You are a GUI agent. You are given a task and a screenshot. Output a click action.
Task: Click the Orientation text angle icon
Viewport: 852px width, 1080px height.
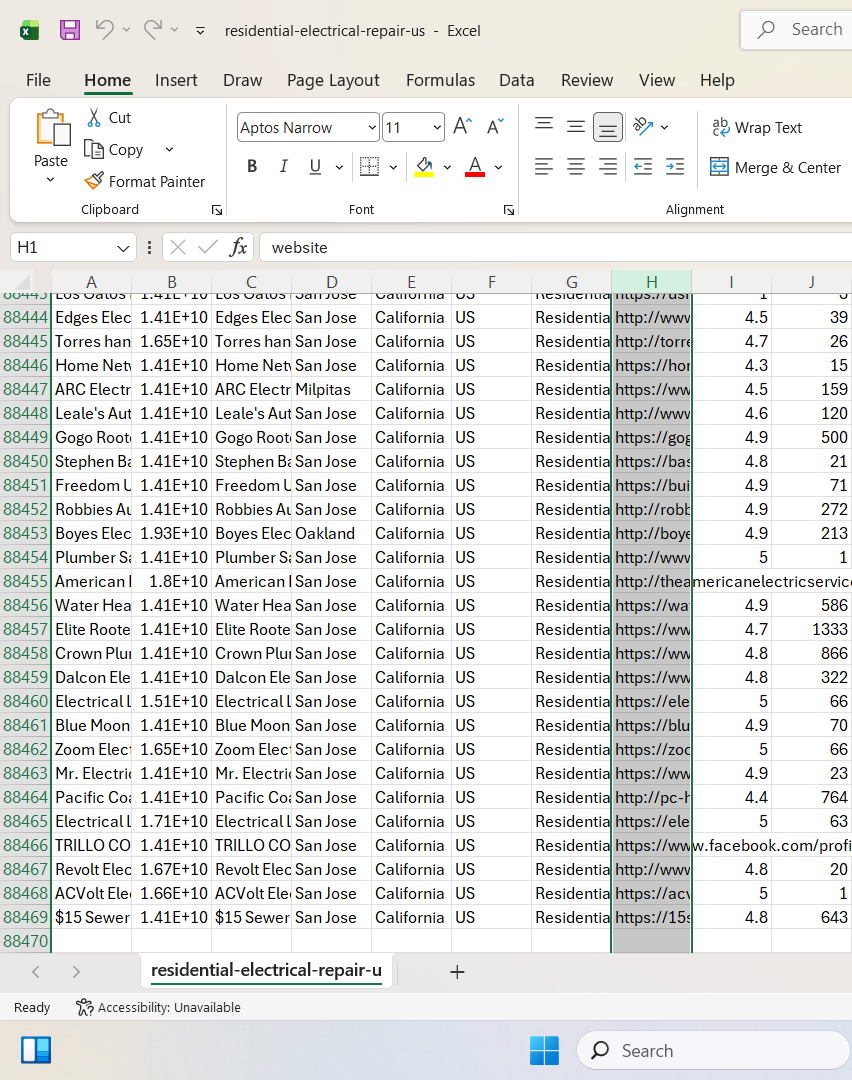point(643,126)
